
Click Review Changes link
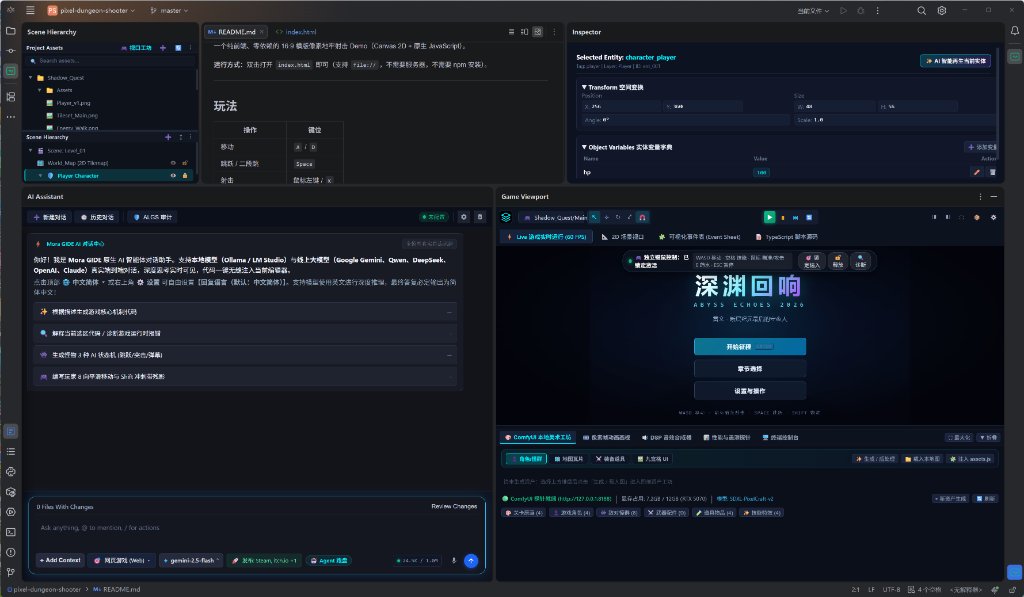454,506
